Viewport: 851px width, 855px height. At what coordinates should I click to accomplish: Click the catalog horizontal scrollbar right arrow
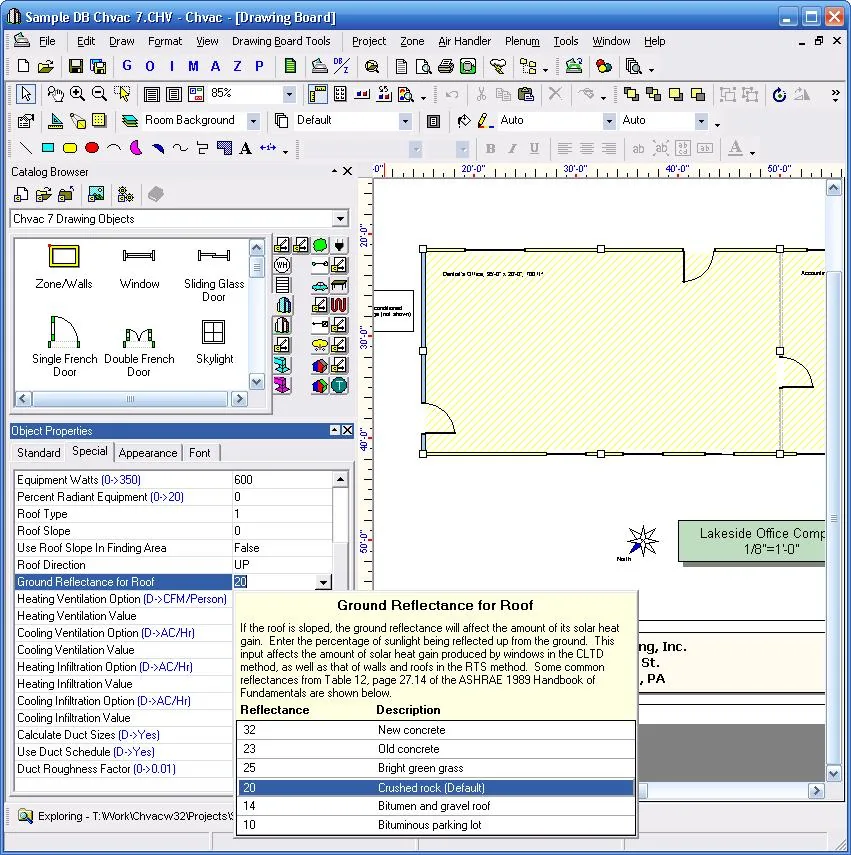click(x=239, y=399)
